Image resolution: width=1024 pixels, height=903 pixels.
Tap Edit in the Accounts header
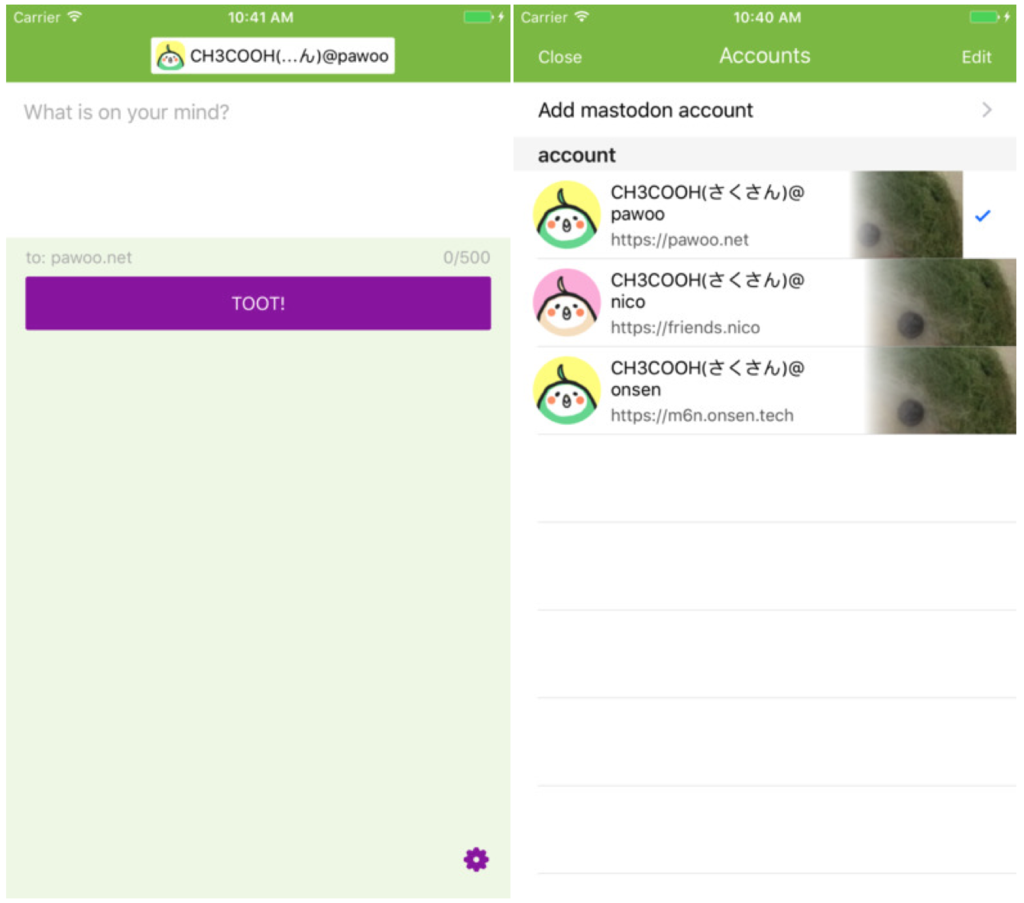[x=976, y=57]
